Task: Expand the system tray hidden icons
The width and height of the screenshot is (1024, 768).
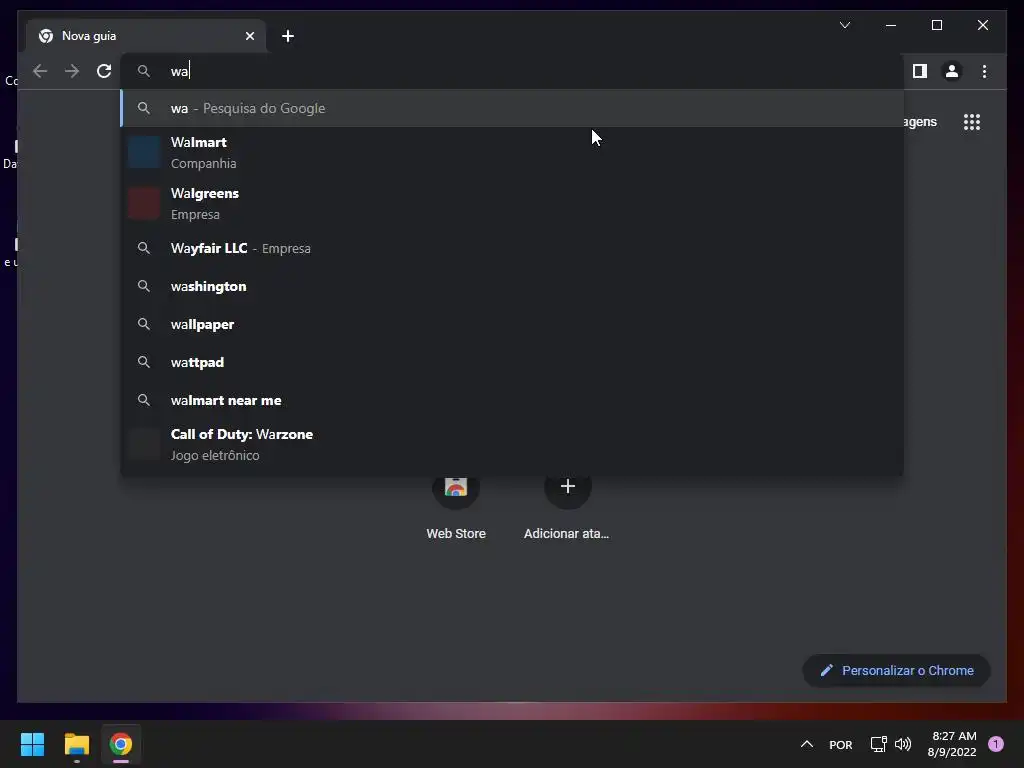Action: click(x=807, y=744)
